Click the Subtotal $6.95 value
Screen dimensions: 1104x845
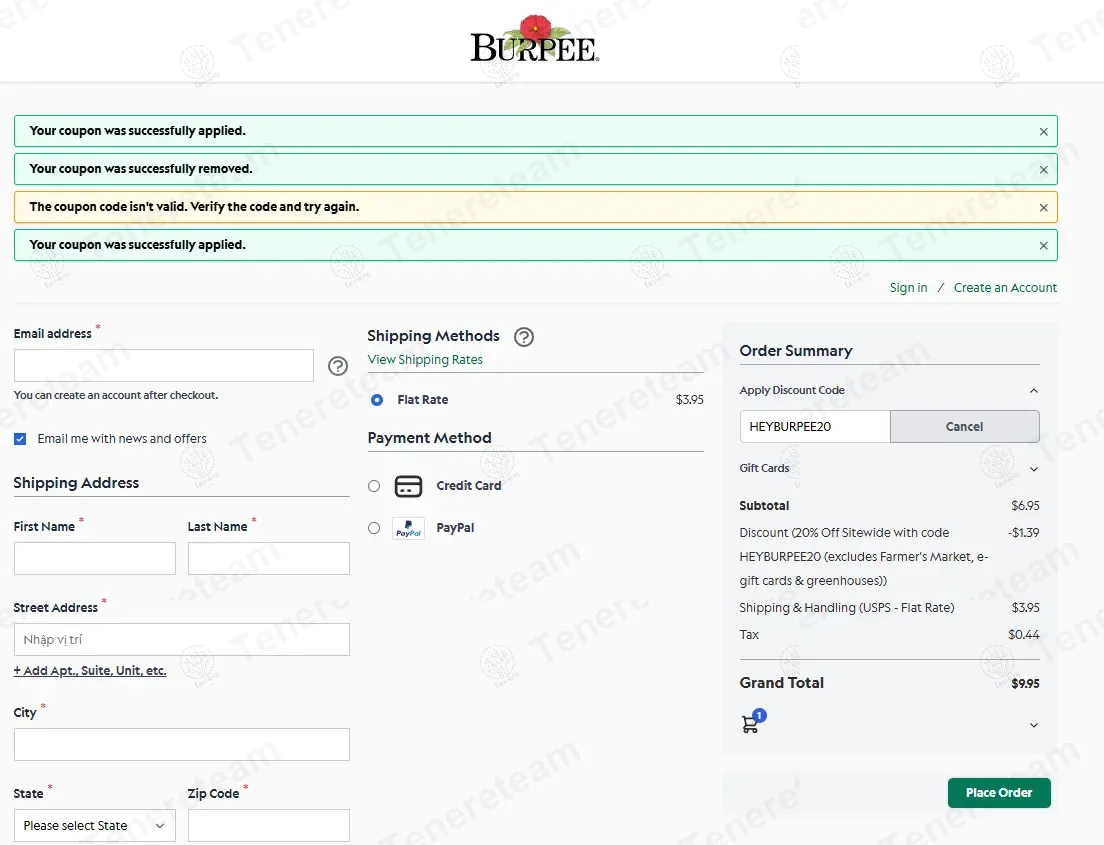pyautogui.click(x=1025, y=506)
